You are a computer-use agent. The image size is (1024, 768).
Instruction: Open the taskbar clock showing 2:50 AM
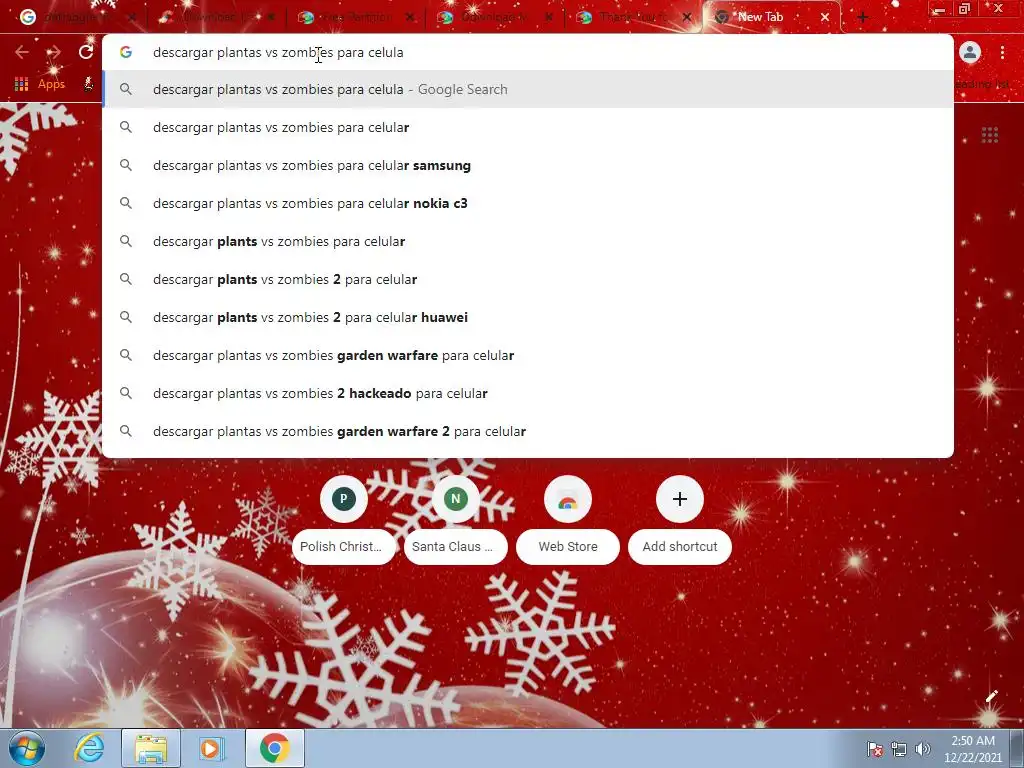(x=972, y=749)
